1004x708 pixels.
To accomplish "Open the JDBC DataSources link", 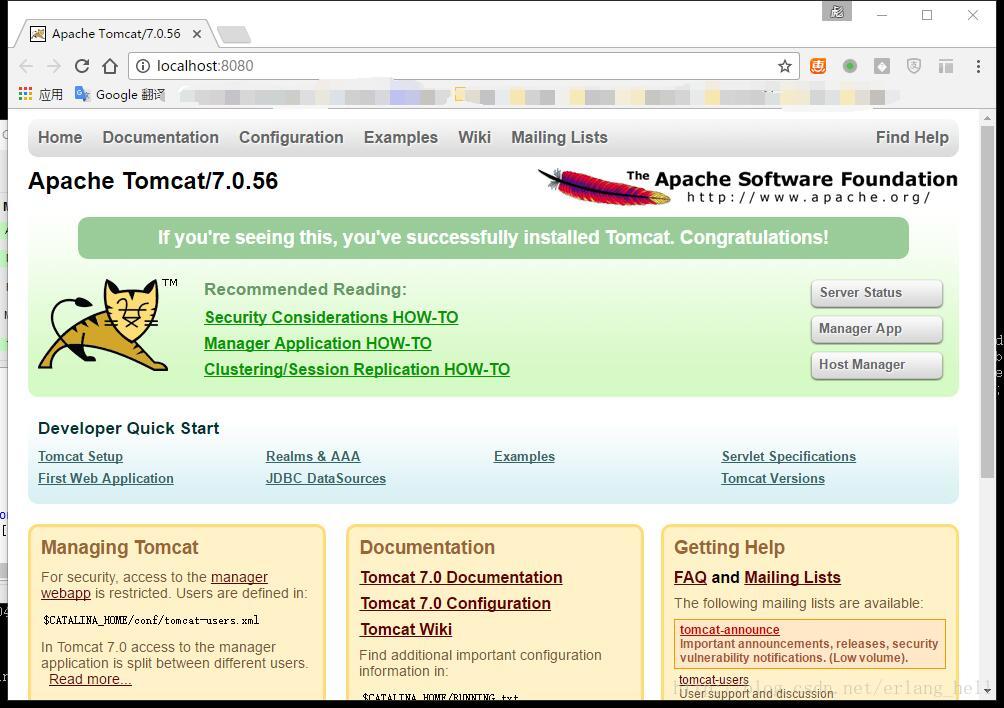I will 326,479.
